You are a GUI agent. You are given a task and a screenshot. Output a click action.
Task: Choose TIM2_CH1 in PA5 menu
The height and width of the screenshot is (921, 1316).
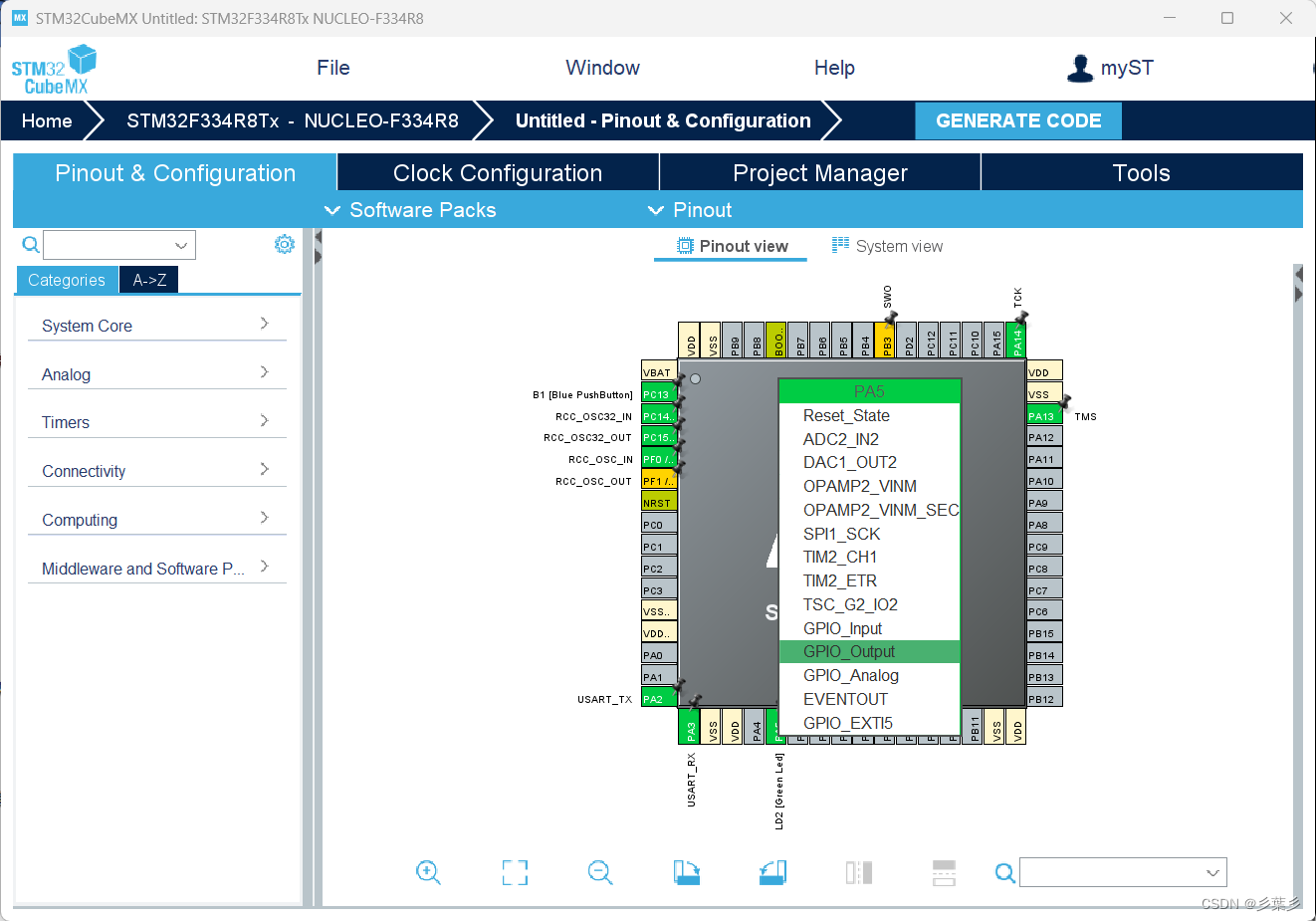pos(869,557)
